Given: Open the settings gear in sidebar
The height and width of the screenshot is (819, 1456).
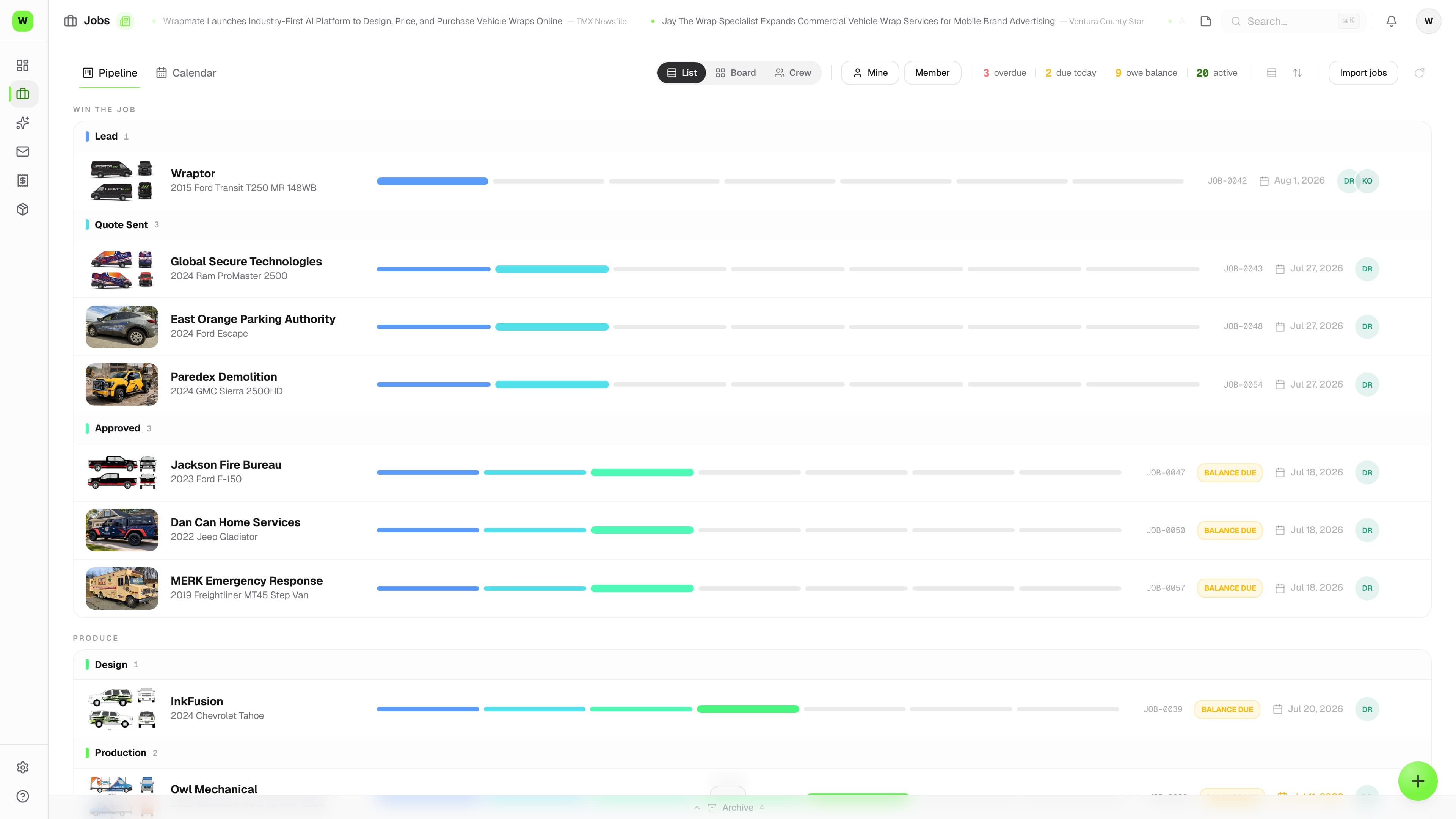Looking at the screenshot, I should point(23,767).
